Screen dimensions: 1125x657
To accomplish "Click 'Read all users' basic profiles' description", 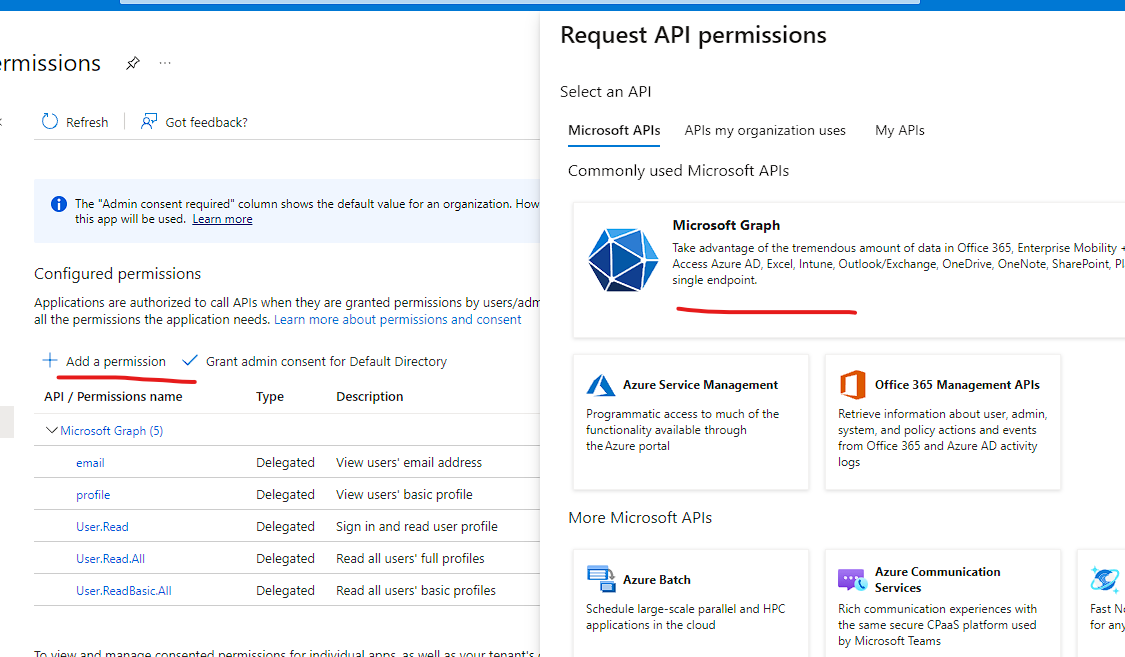I will tap(416, 590).
